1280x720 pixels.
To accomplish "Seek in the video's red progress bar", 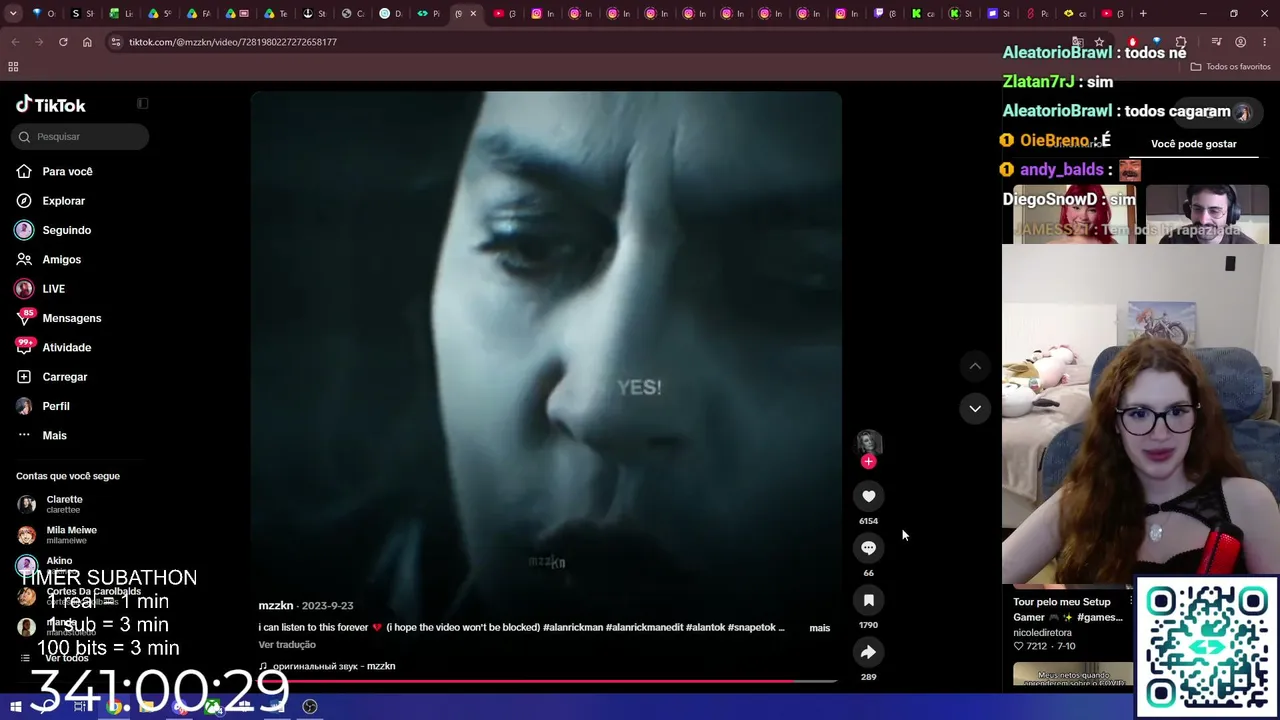I will (546, 681).
